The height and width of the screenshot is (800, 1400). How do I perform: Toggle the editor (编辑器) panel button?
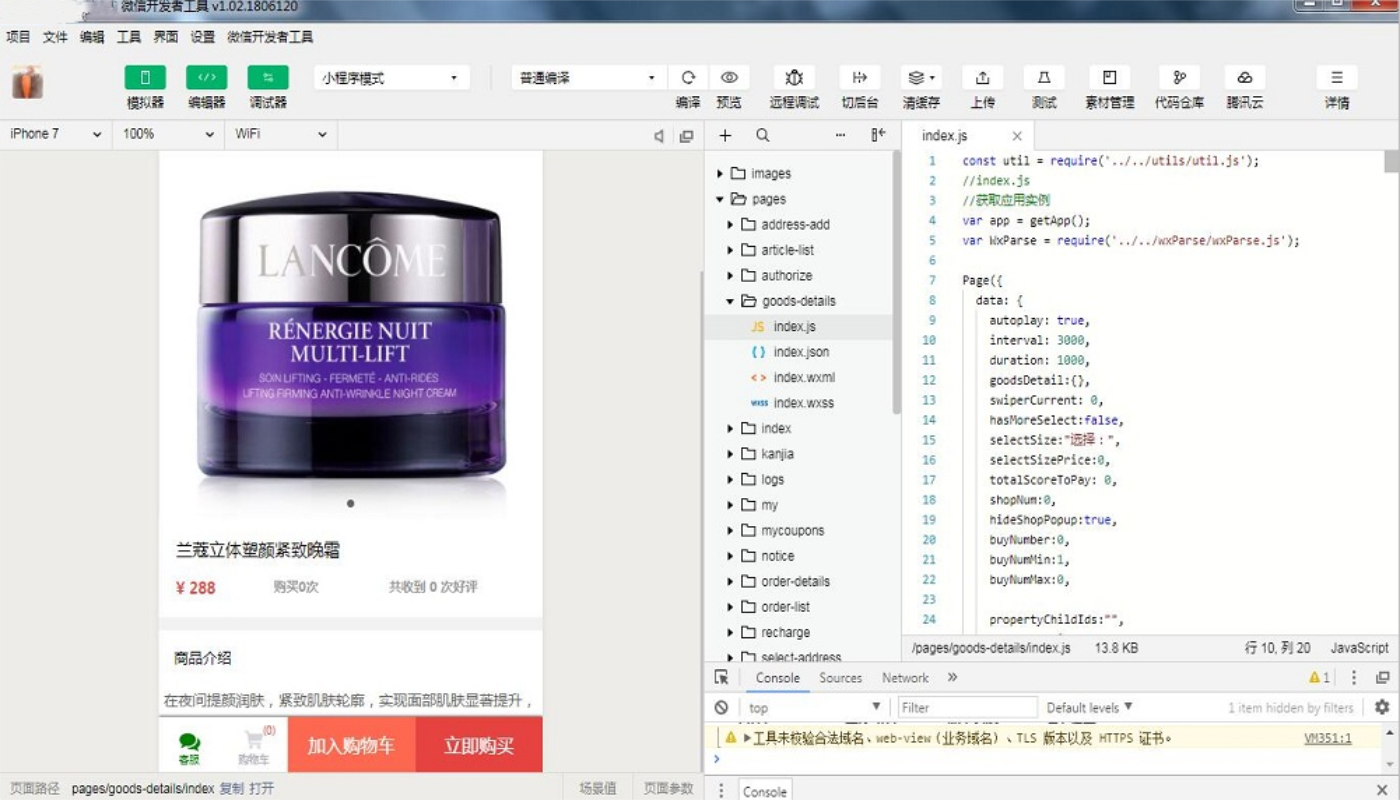206,78
